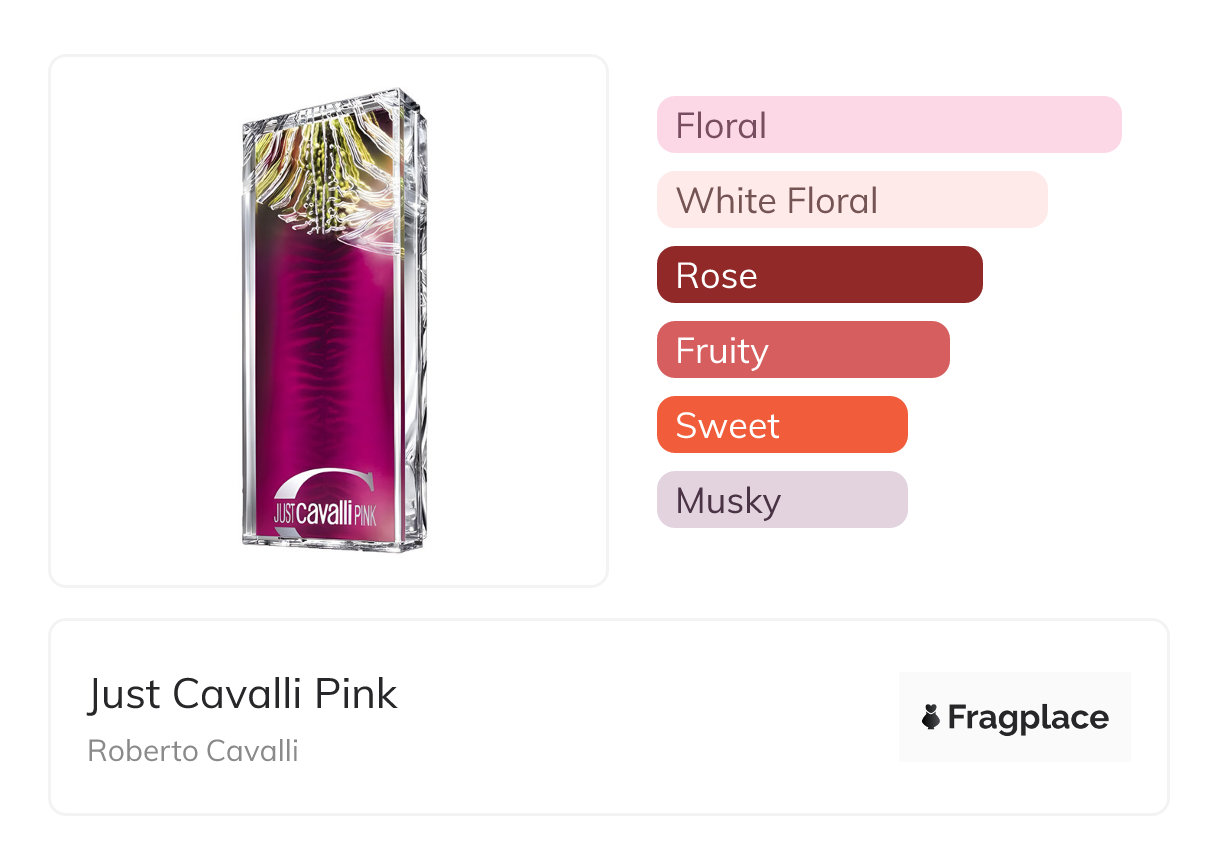
Task: Click the 'Floral' text in the top bar
Action: click(721, 126)
